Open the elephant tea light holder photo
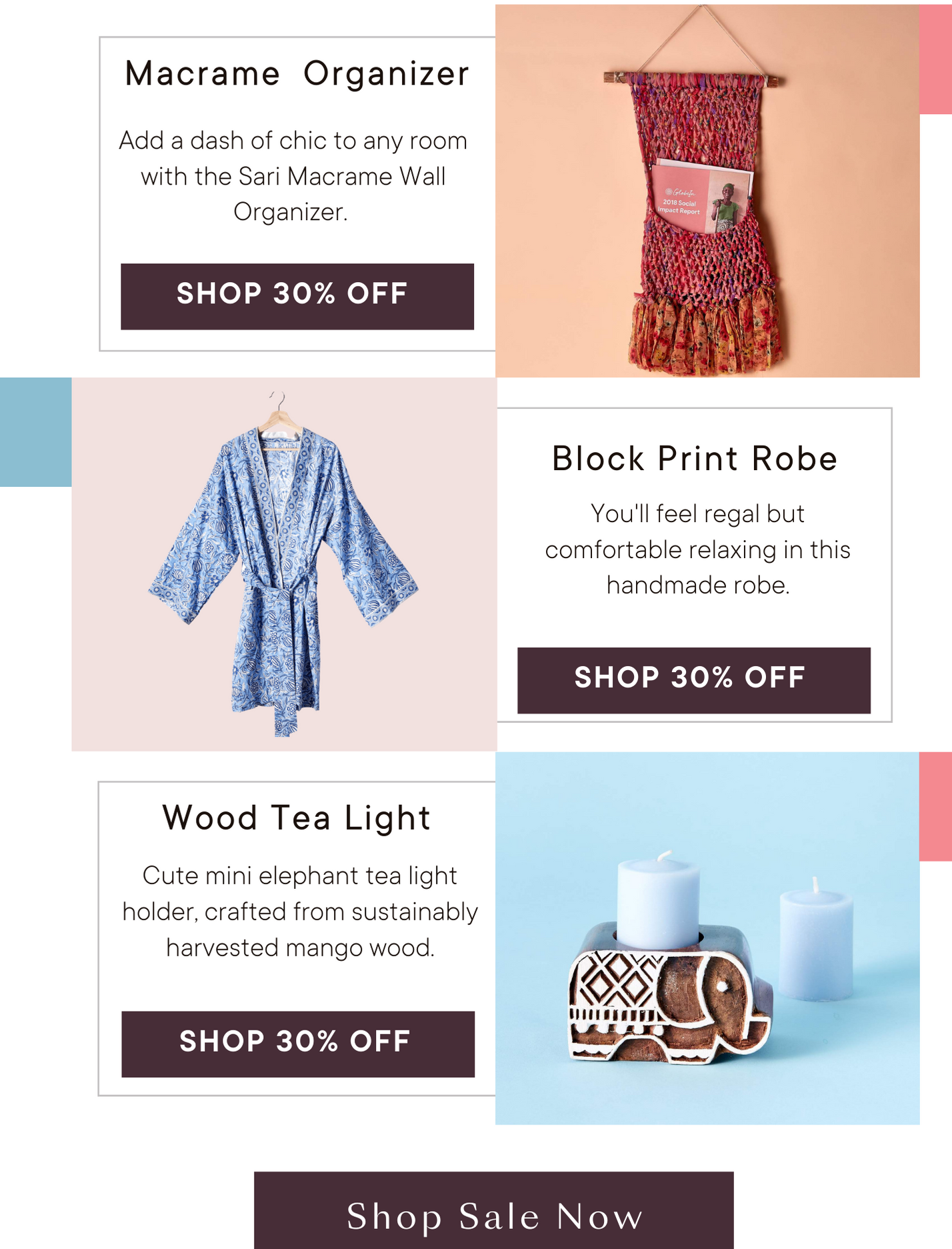This screenshot has width=952, height=1249. point(707,938)
